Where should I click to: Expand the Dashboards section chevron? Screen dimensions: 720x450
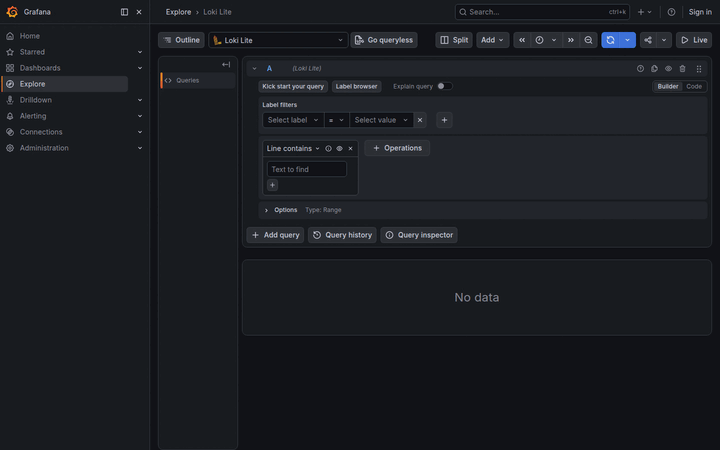point(140,68)
